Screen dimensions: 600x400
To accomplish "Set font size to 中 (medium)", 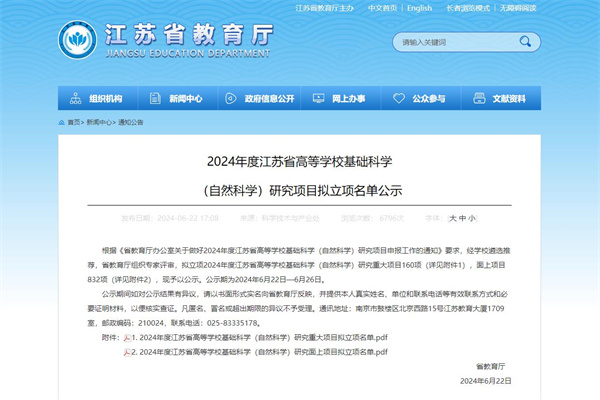I will (463, 217).
